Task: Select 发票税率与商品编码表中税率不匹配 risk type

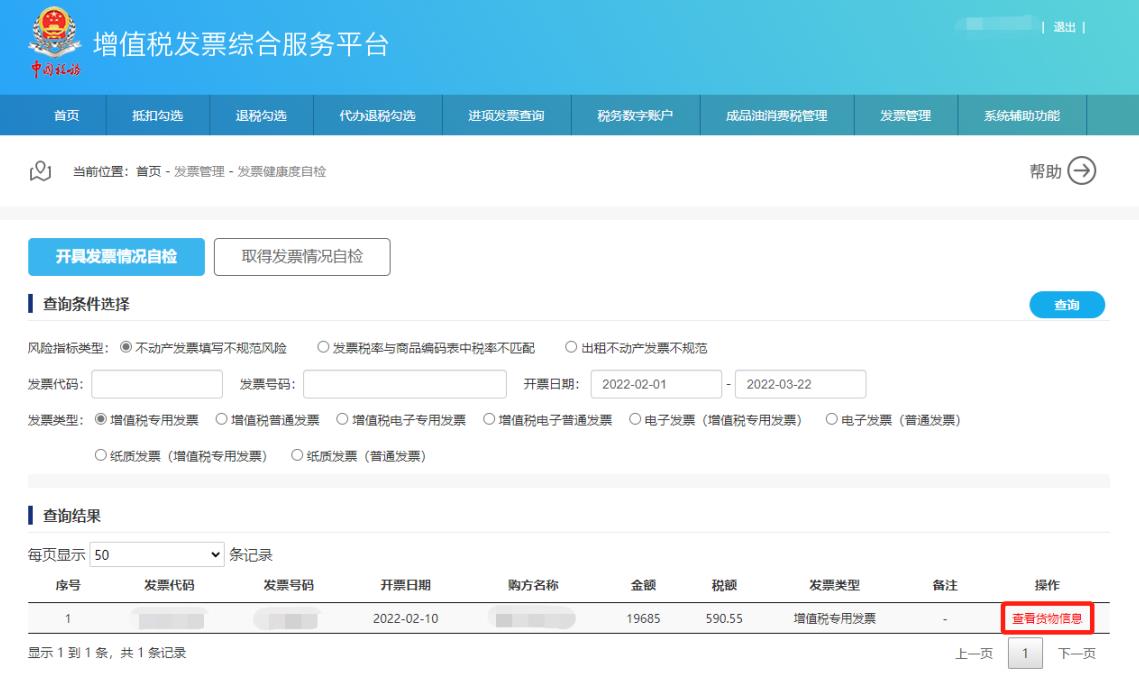Action: point(324,348)
